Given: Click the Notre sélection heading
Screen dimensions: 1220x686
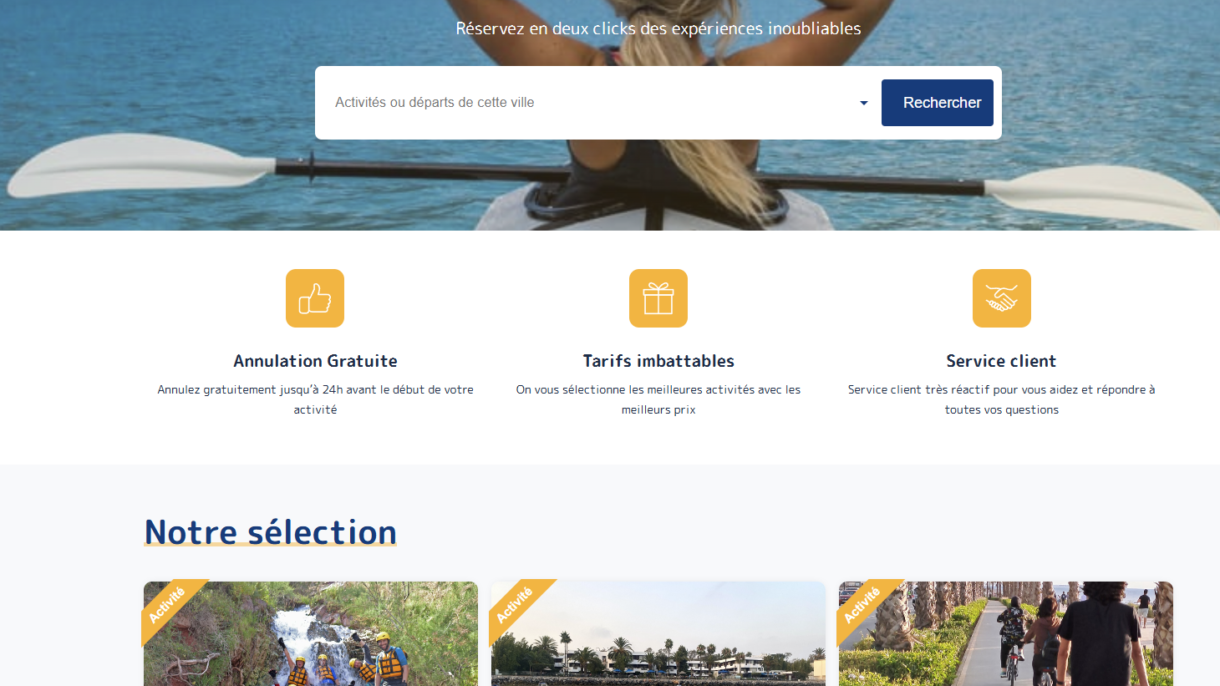Looking at the screenshot, I should [x=271, y=532].
